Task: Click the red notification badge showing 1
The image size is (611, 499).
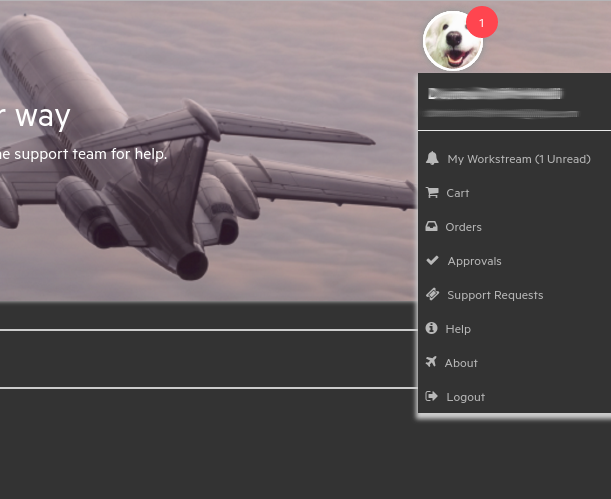Action: (481, 22)
